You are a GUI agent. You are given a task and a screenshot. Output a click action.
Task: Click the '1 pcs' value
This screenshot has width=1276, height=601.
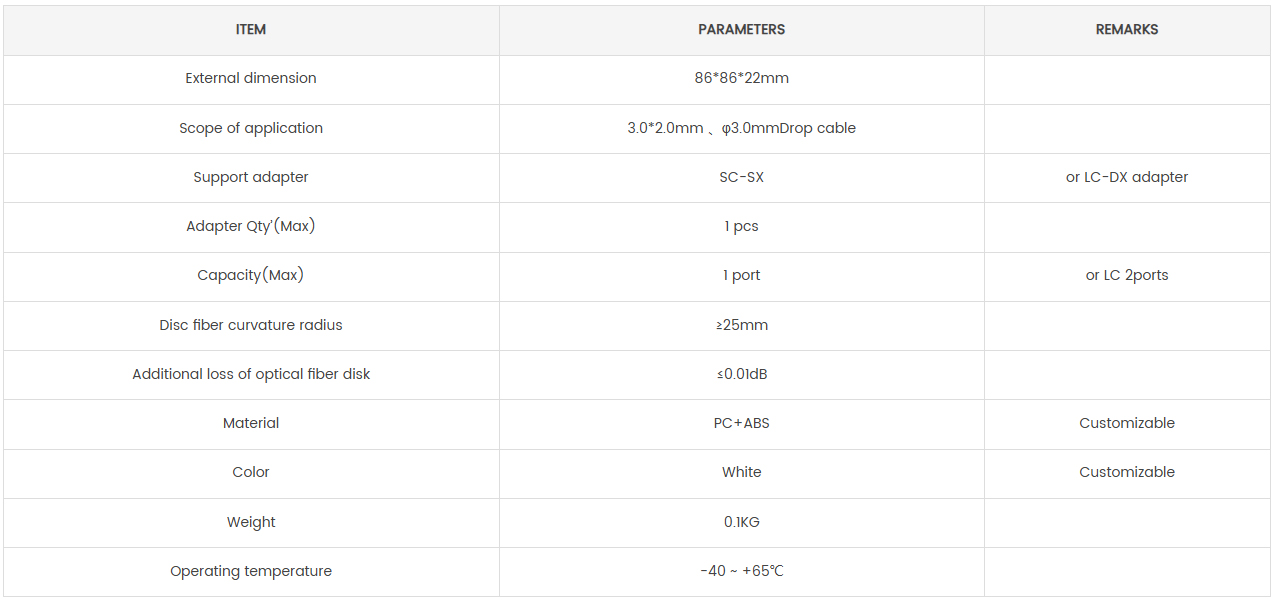(x=741, y=226)
